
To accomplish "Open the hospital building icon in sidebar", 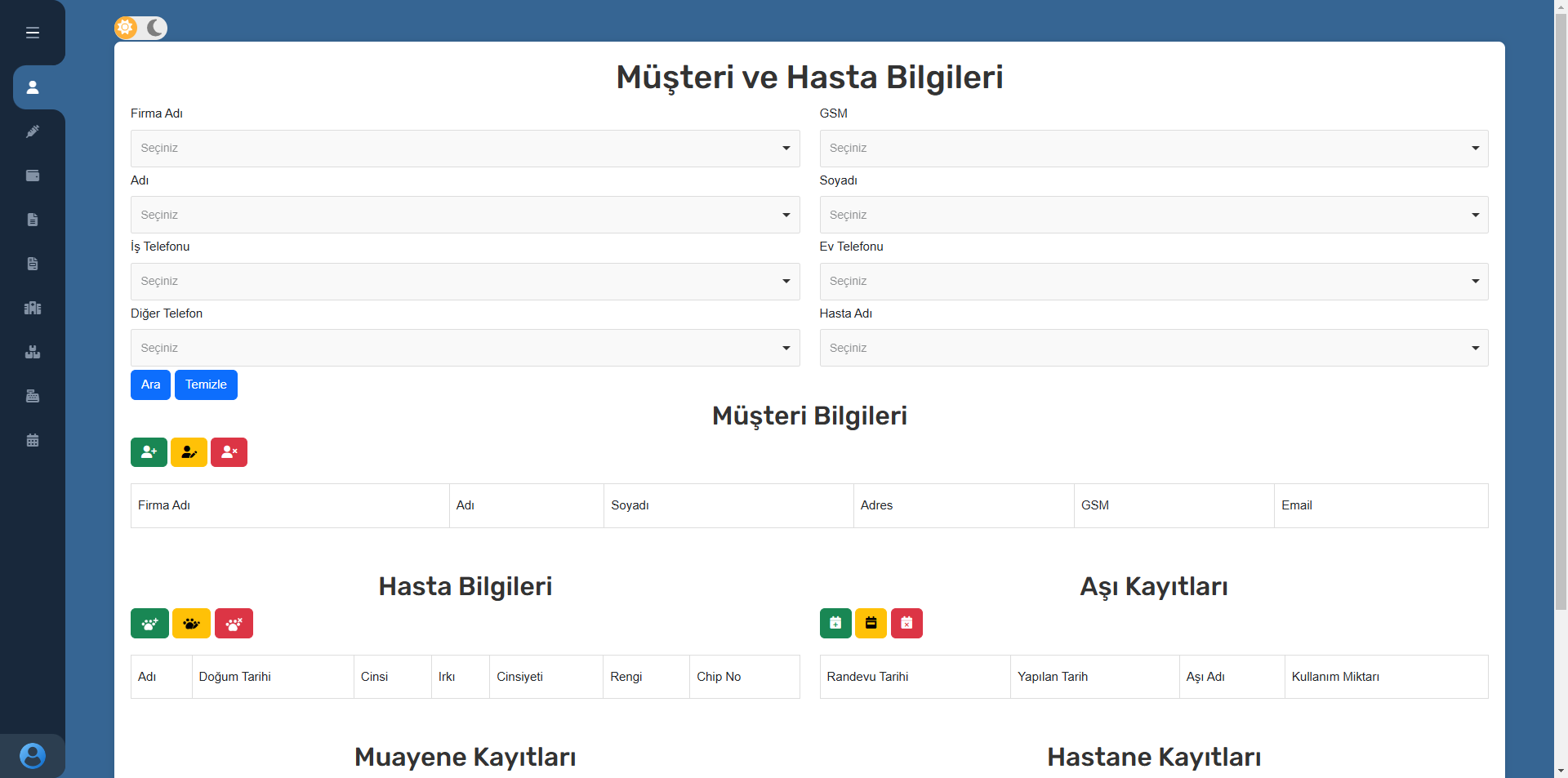I will click(x=33, y=308).
